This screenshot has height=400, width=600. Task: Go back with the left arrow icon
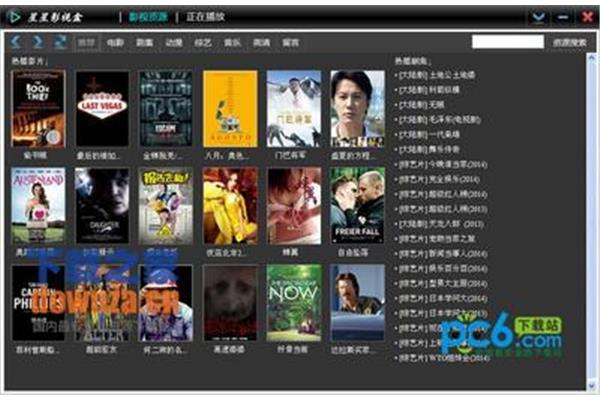[15, 42]
